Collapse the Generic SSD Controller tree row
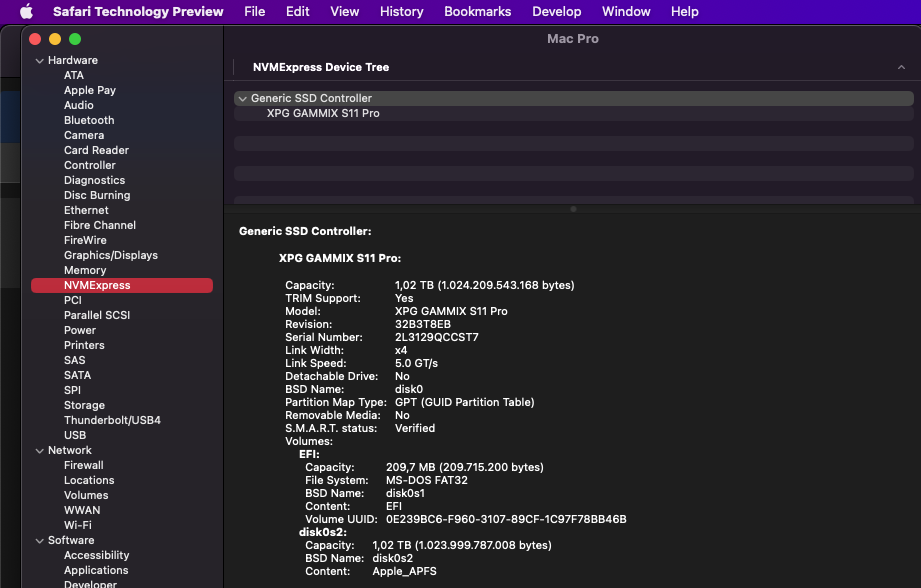This screenshot has width=921, height=588. click(242, 99)
